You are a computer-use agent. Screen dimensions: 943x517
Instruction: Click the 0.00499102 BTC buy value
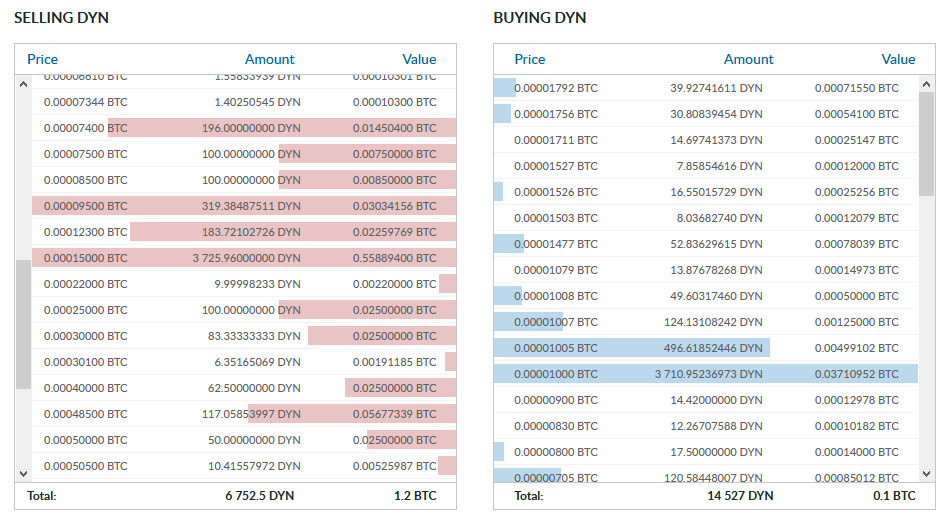(856, 347)
